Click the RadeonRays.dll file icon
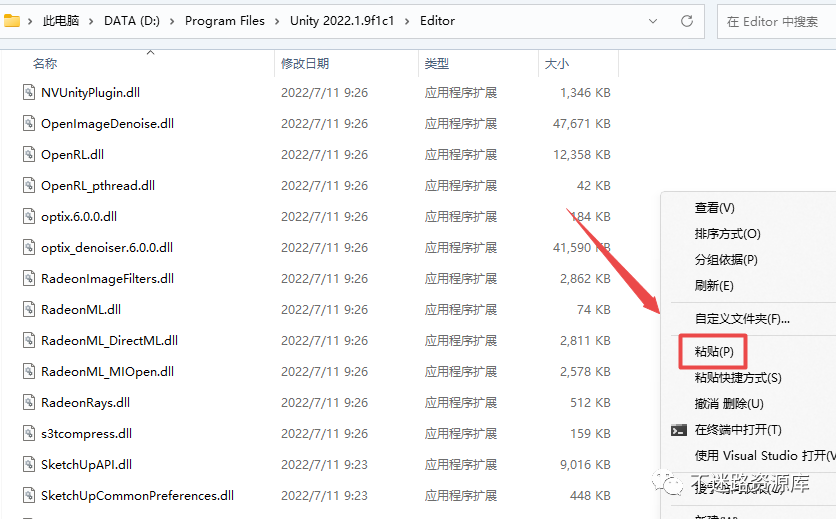This screenshot has height=519, width=836. [x=29, y=402]
